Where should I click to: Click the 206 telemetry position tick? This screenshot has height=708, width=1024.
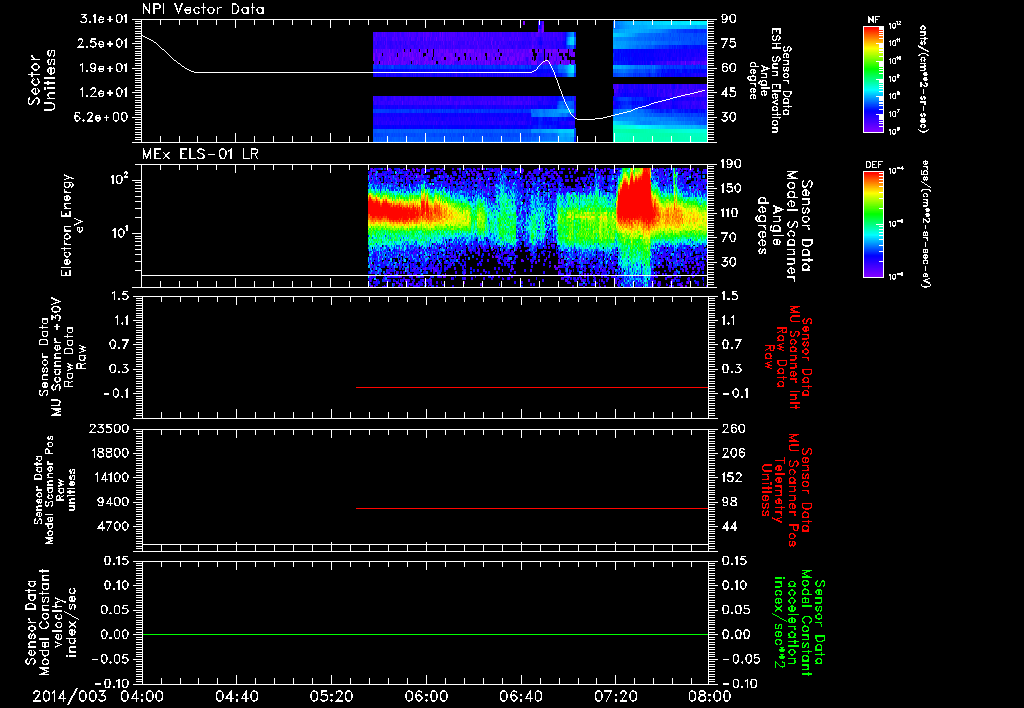coord(732,453)
